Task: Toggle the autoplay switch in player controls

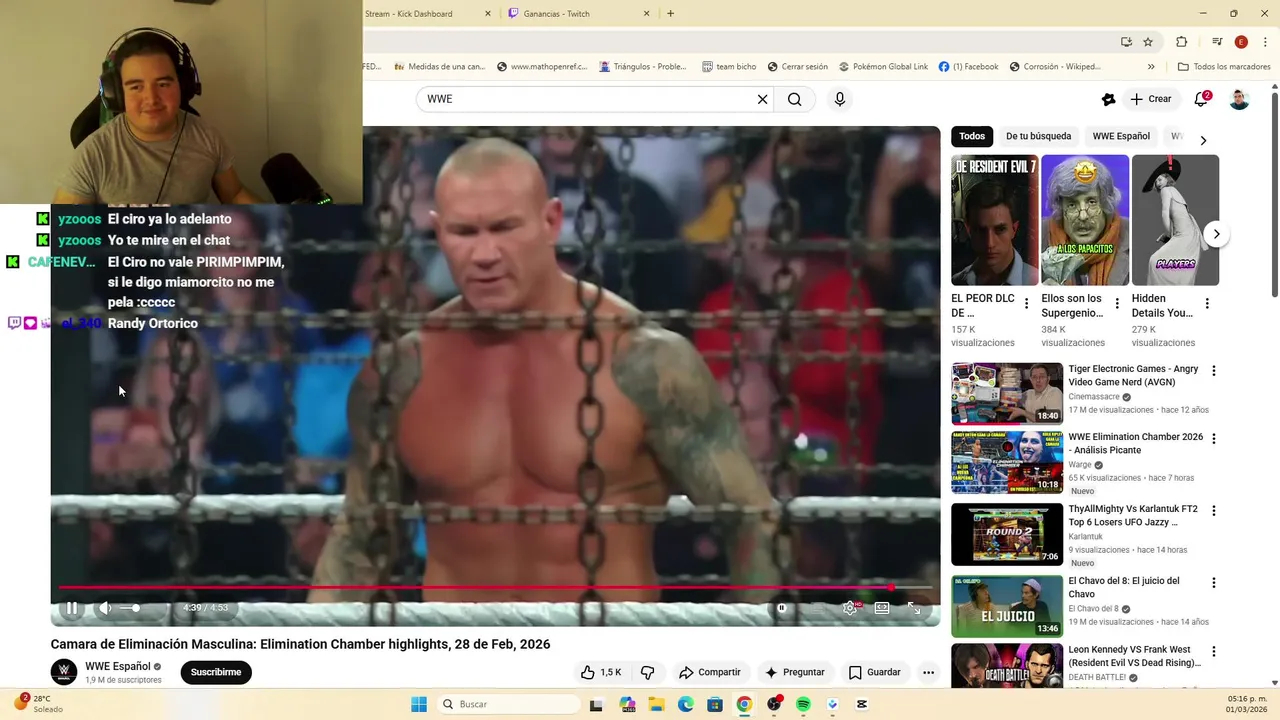Action: tap(782, 607)
